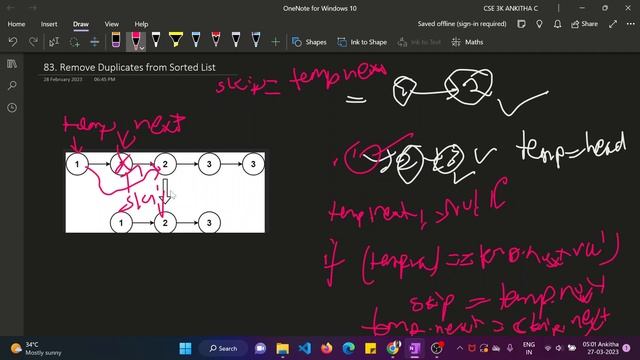The height and width of the screenshot is (360, 640).
Task: Open Microsoft Edge from the taskbar
Action: tap(348, 348)
